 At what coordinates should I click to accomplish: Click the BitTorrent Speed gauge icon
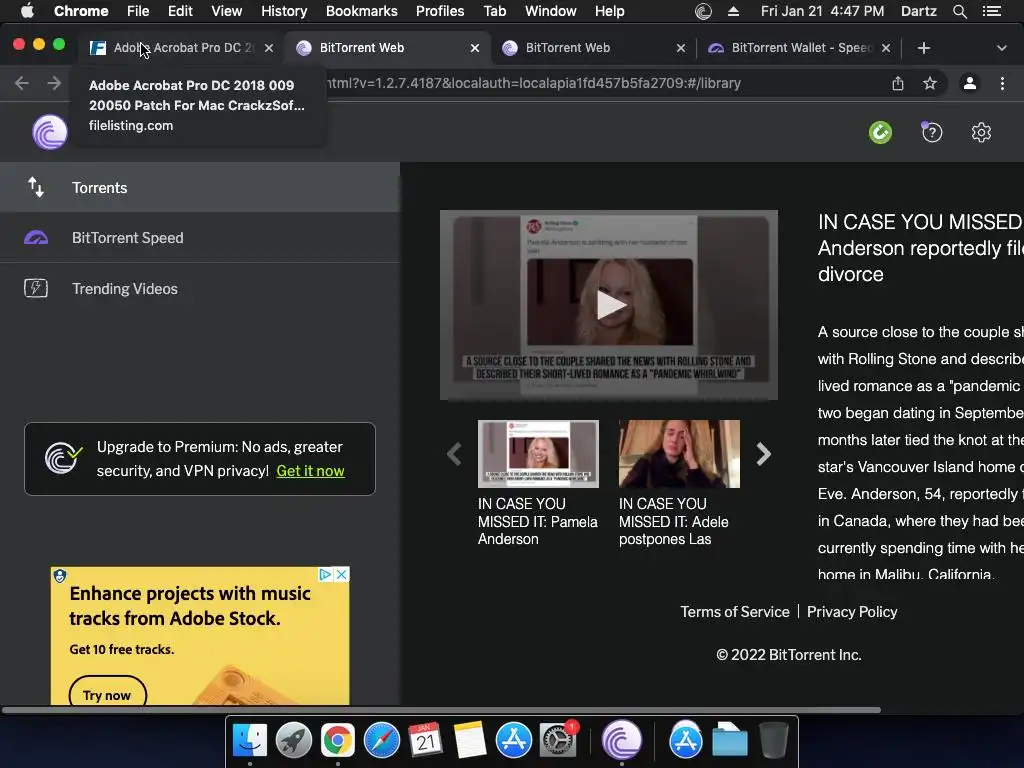point(36,238)
